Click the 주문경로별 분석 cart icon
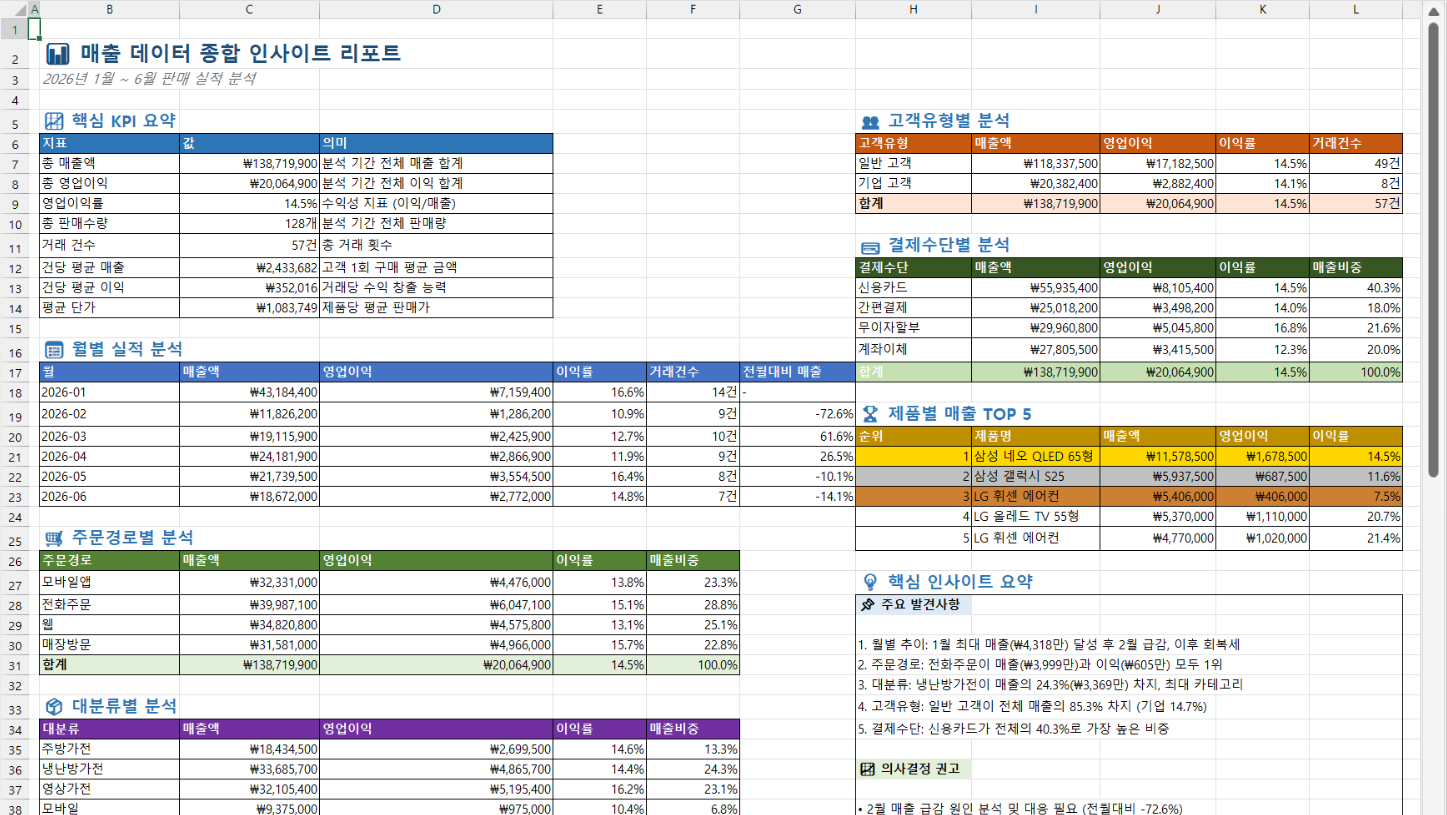This screenshot has height=815, width=1447. click(54, 538)
